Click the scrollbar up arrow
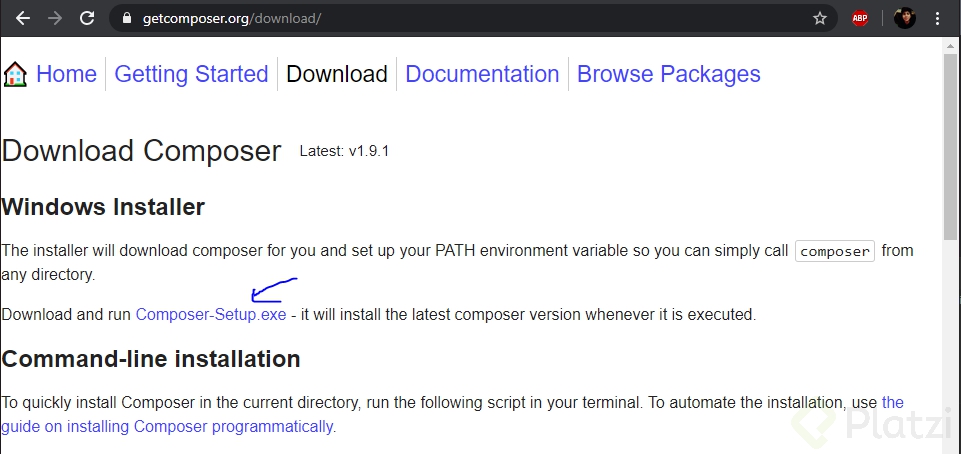 click(x=950, y=45)
